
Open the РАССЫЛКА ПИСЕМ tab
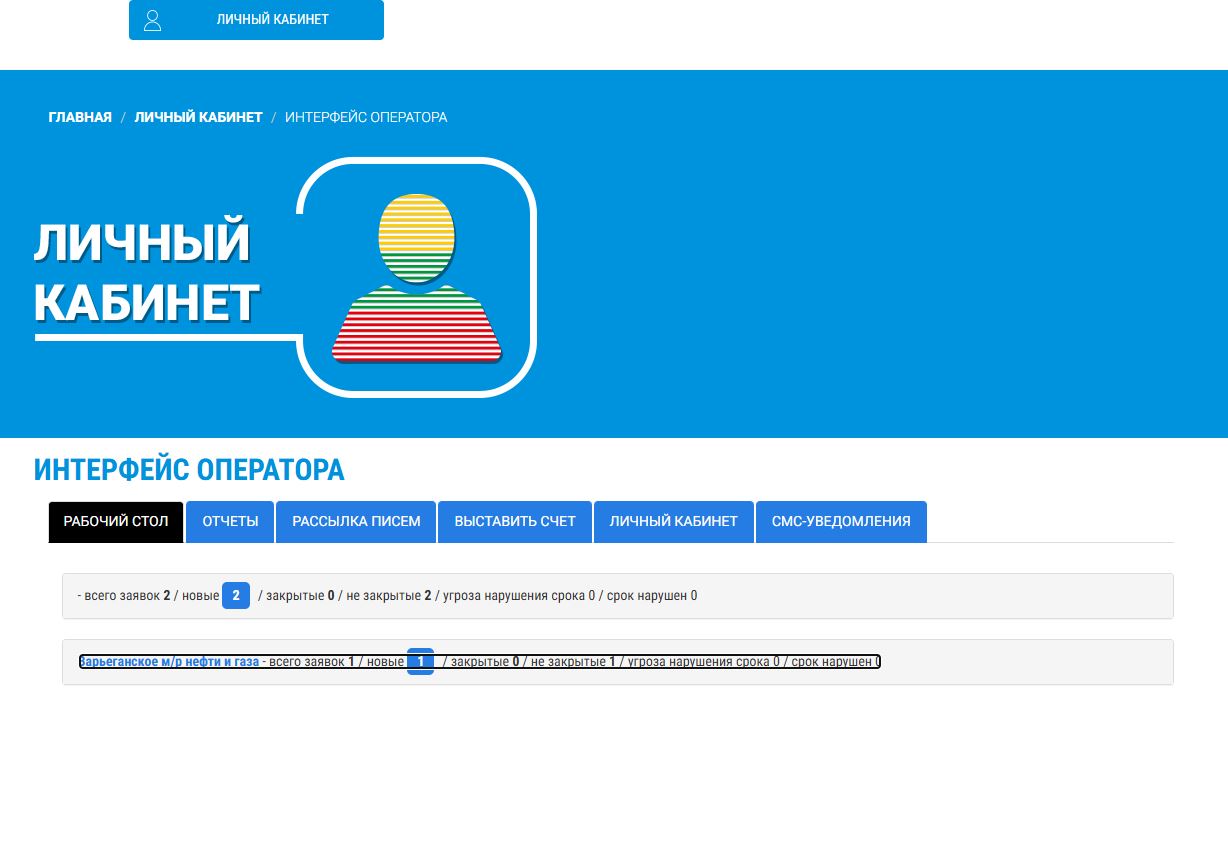pos(356,522)
